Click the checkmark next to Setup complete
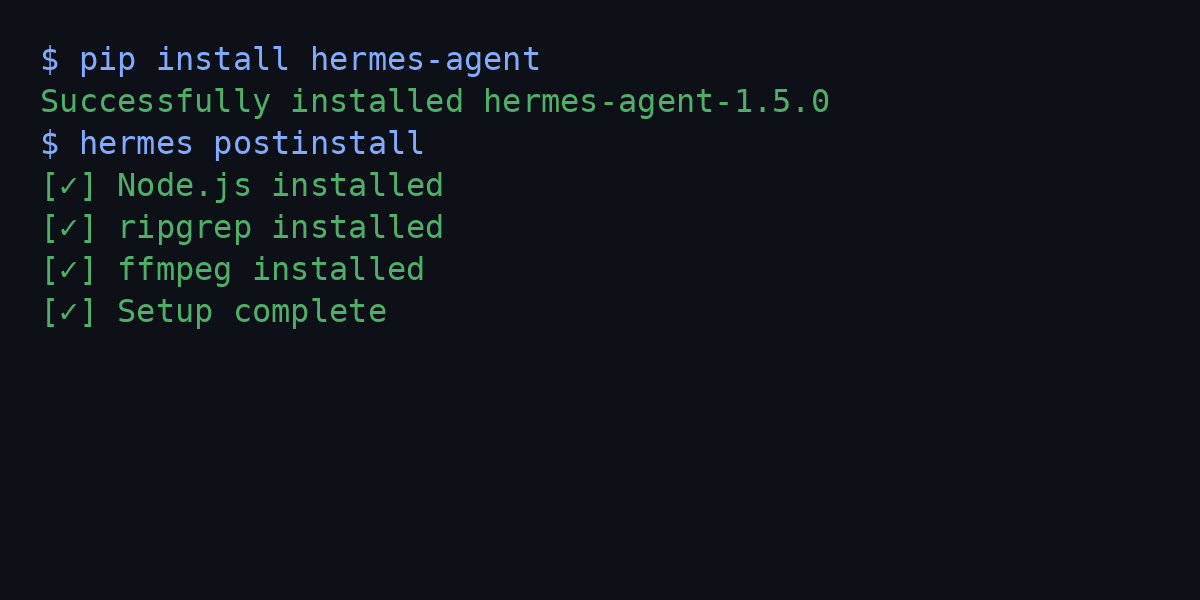The width and height of the screenshot is (1200, 600). pos(68,312)
